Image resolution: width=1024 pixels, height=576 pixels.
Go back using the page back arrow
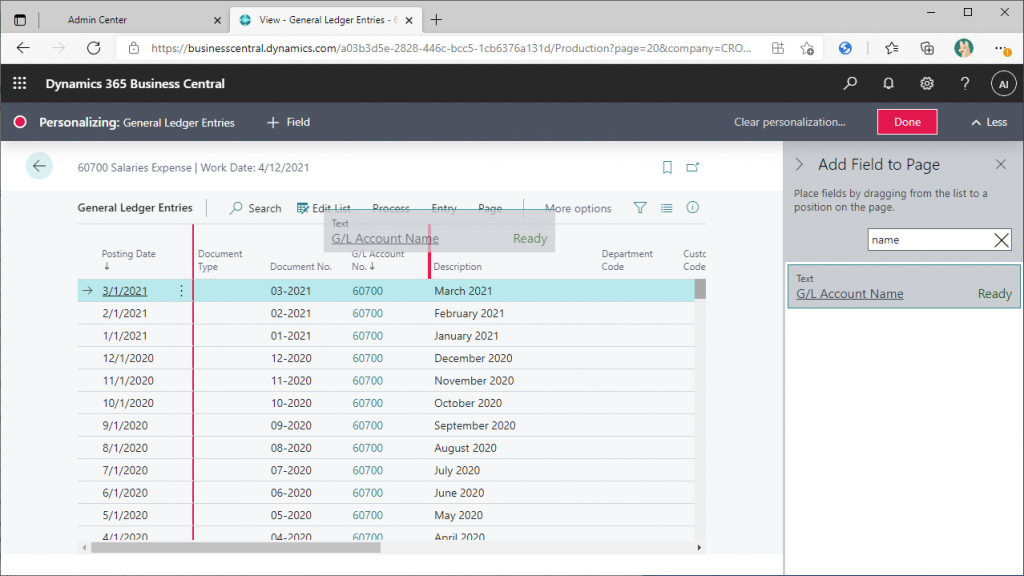39,166
